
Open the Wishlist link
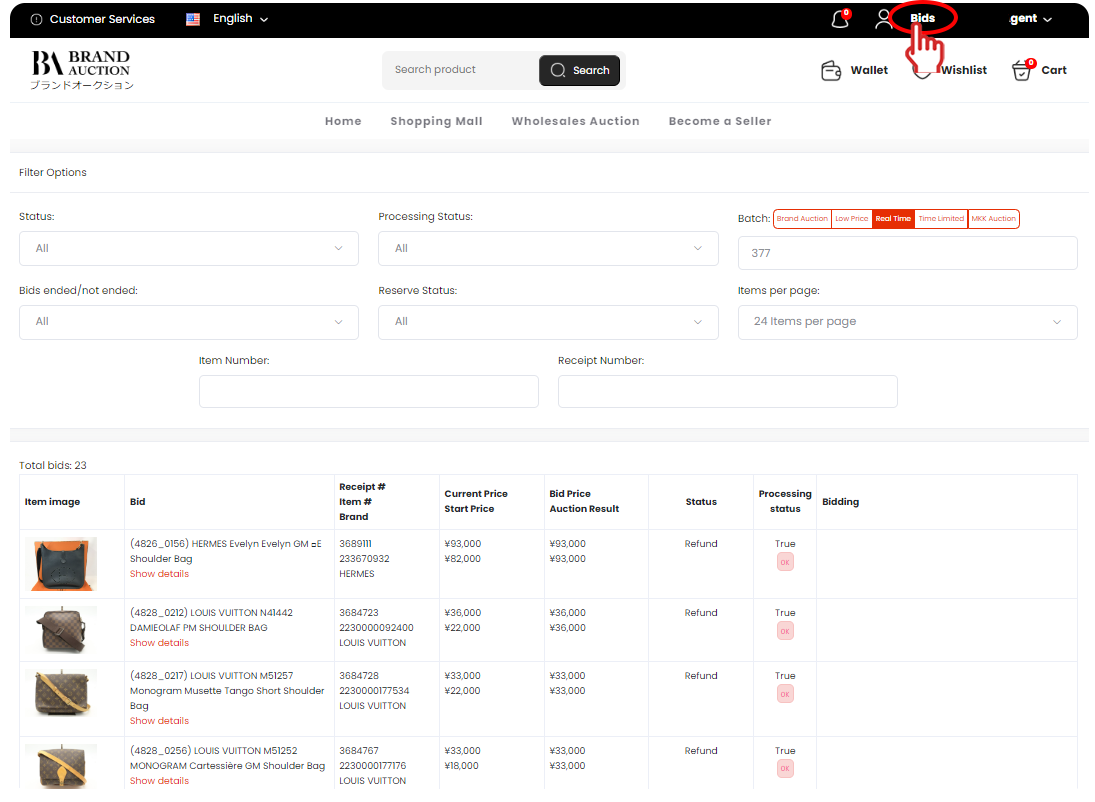[x=964, y=71]
